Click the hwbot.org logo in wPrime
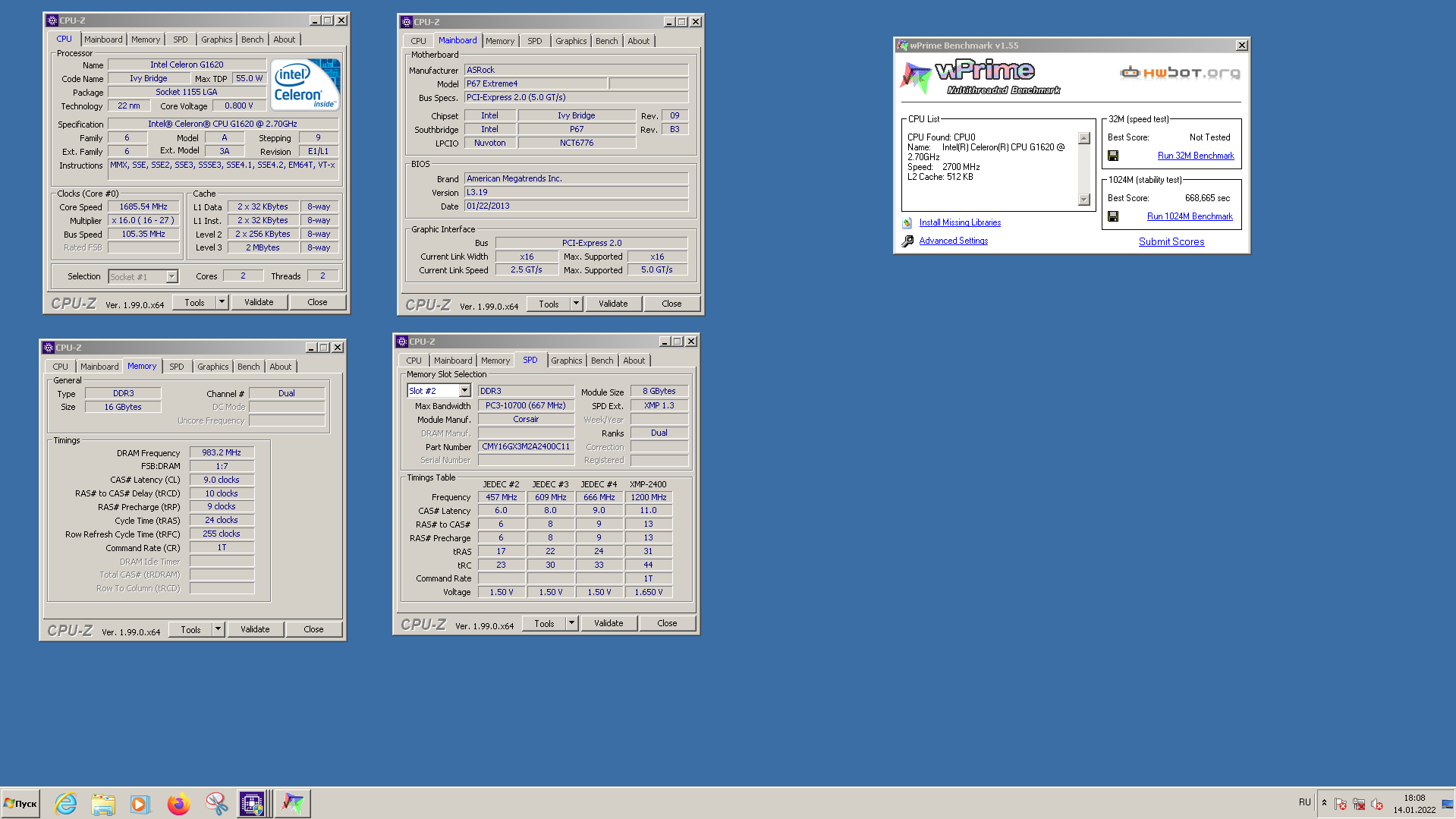This screenshot has width=1456, height=819. pos(1180,73)
